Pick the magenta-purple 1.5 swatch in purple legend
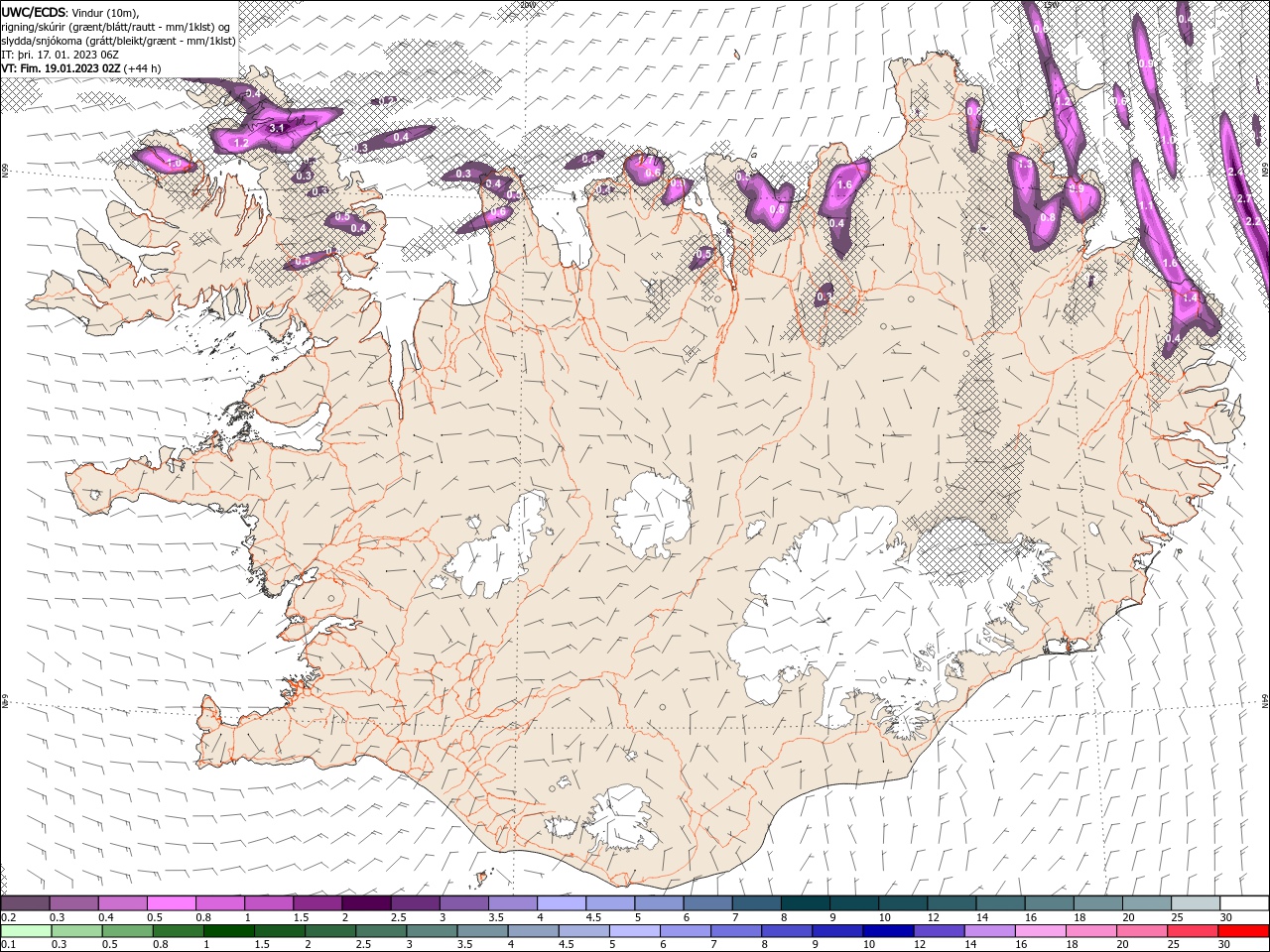The height and width of the screenshot is (952, 1270). coord(317,903)
